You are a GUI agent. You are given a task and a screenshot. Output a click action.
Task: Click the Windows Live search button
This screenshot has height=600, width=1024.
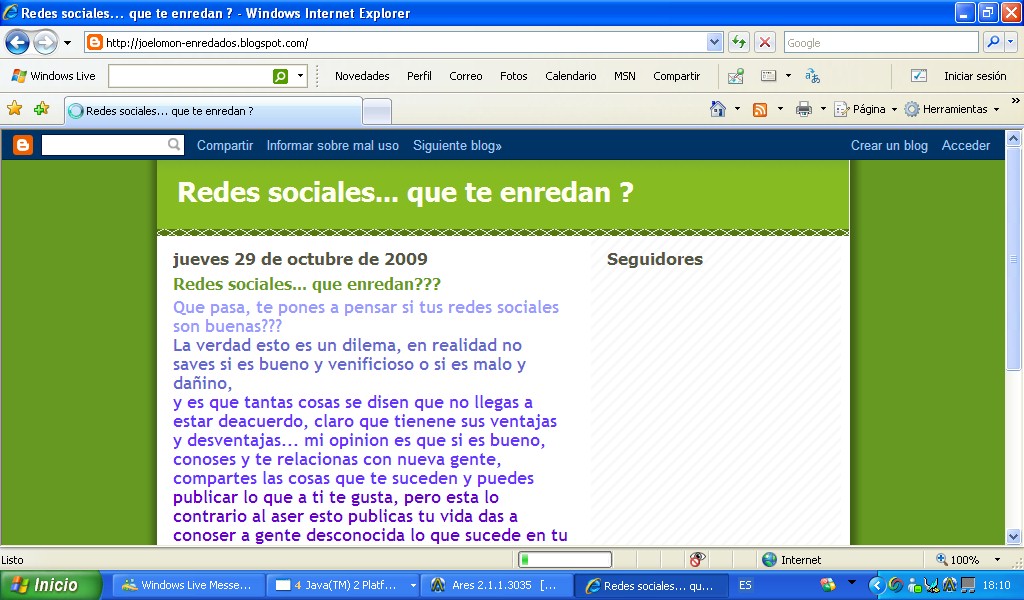pyautogui.click(x=281, y=76)
